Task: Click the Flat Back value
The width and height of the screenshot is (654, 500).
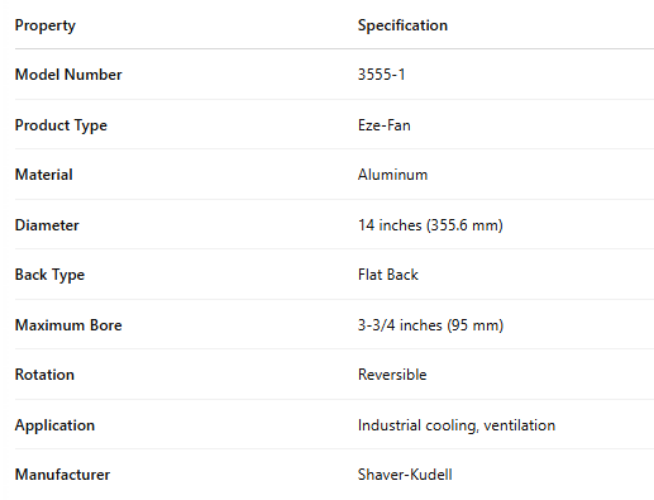Action: point(388,275)
